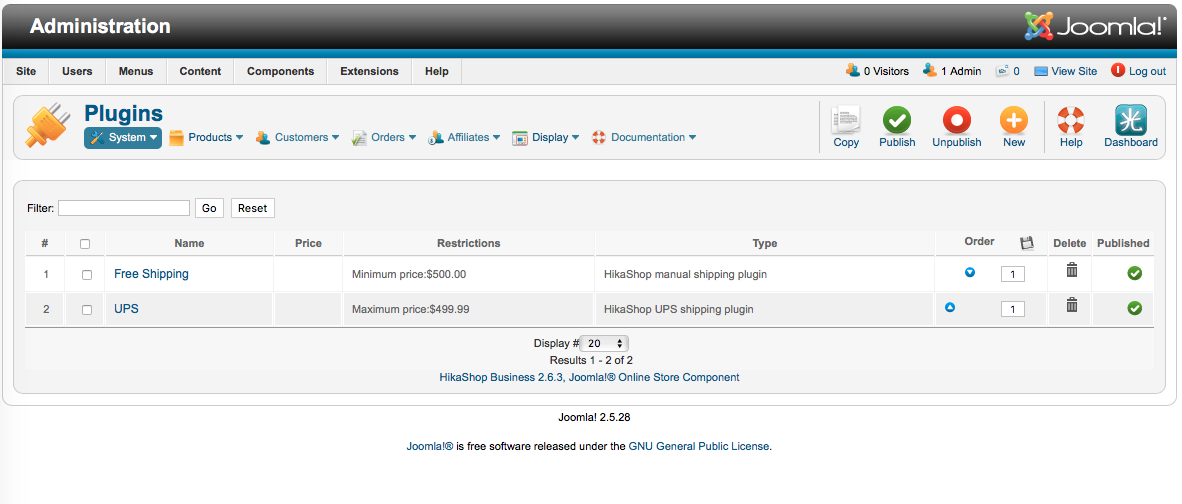Click Free Shipping order number field

point(1012,275)
